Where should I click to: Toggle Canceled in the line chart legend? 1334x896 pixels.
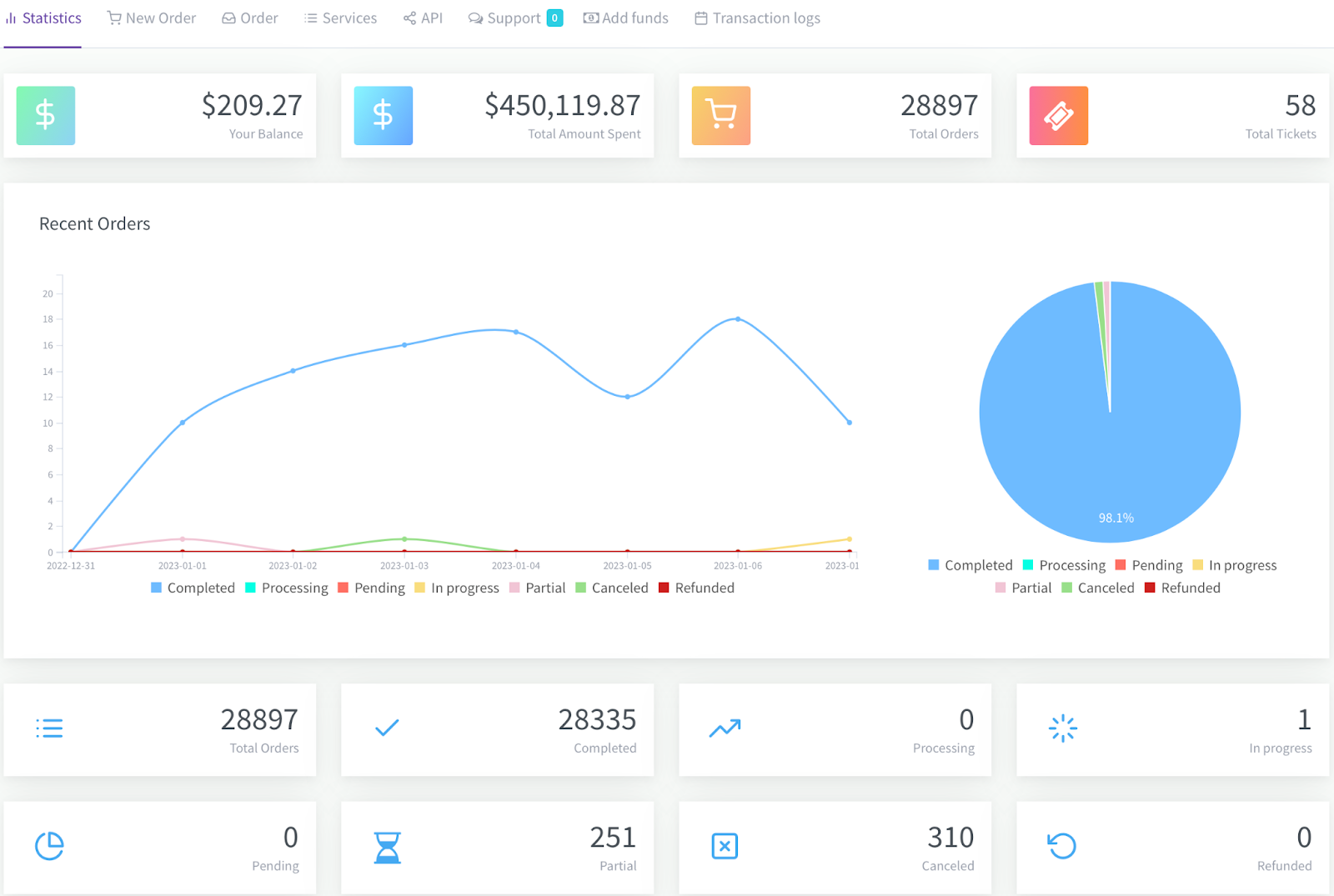[x=612, y=588]
